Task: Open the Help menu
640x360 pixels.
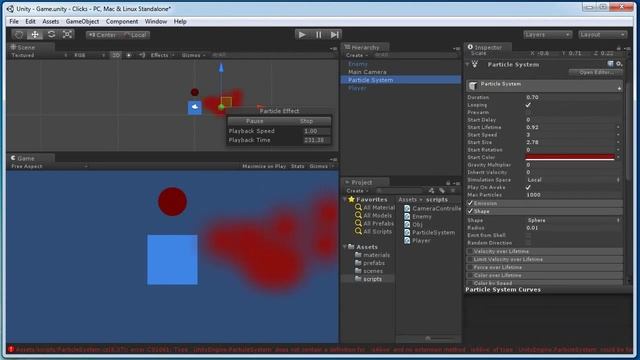Action: point(180,21)
